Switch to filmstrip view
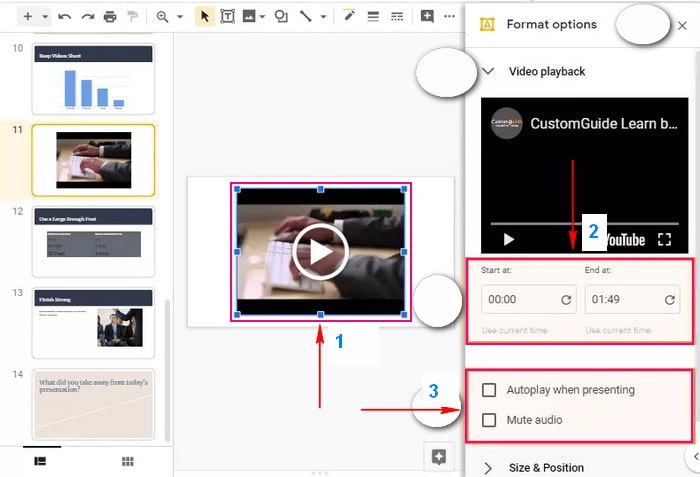The width and height of the screenshot is (700, 477). pyautogui.click(x=40, y=461)
